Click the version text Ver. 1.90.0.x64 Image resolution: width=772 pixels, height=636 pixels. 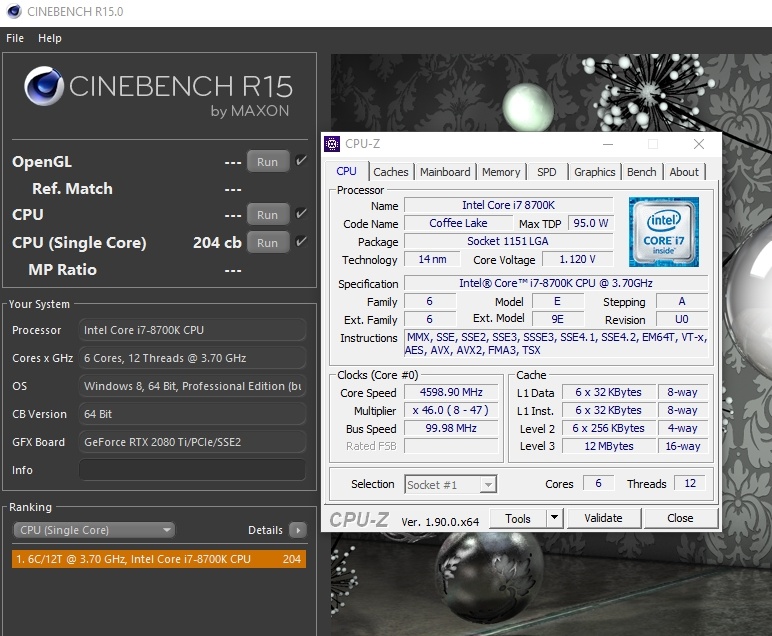[x=440, y=522]
